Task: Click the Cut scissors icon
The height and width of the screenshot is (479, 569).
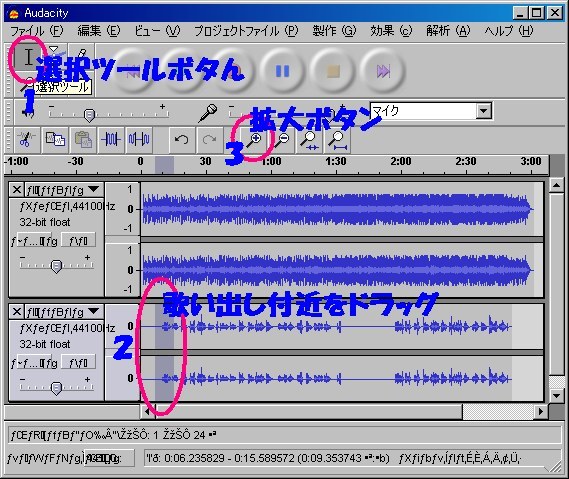Action: pyautogui.click(x=26, y=140)
